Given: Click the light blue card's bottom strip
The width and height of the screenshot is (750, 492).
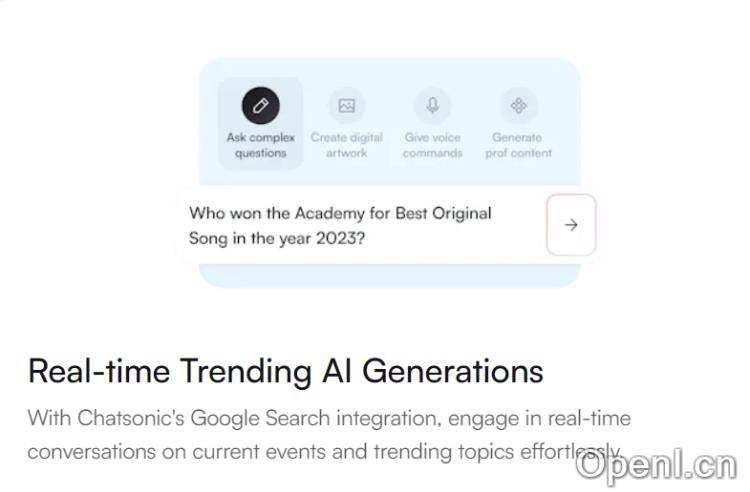Looking at the screenshot, I should [x=389, y=276].
